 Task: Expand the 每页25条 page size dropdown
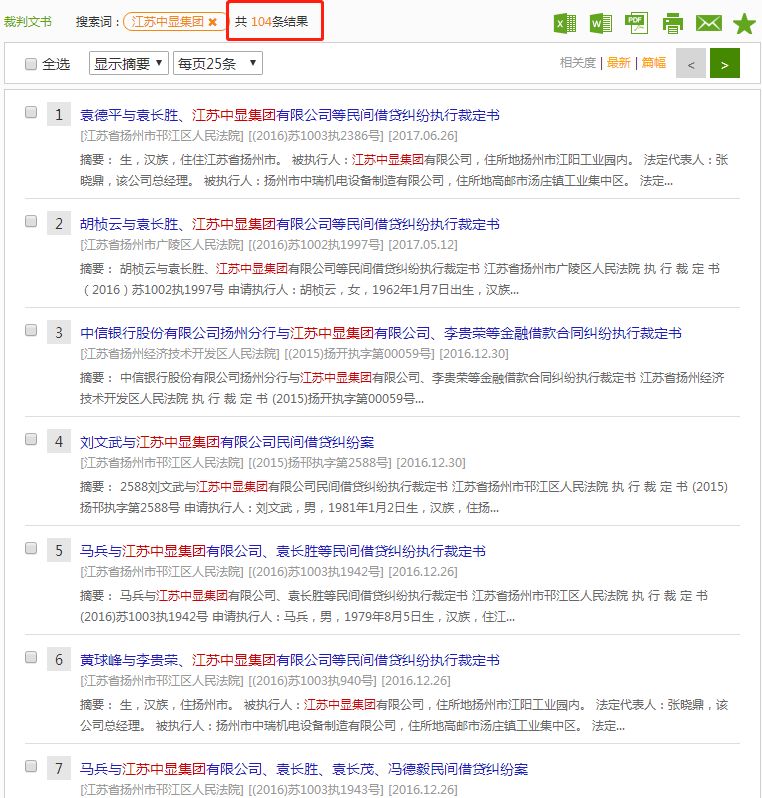pyautogui.click(x=217, y=64)
